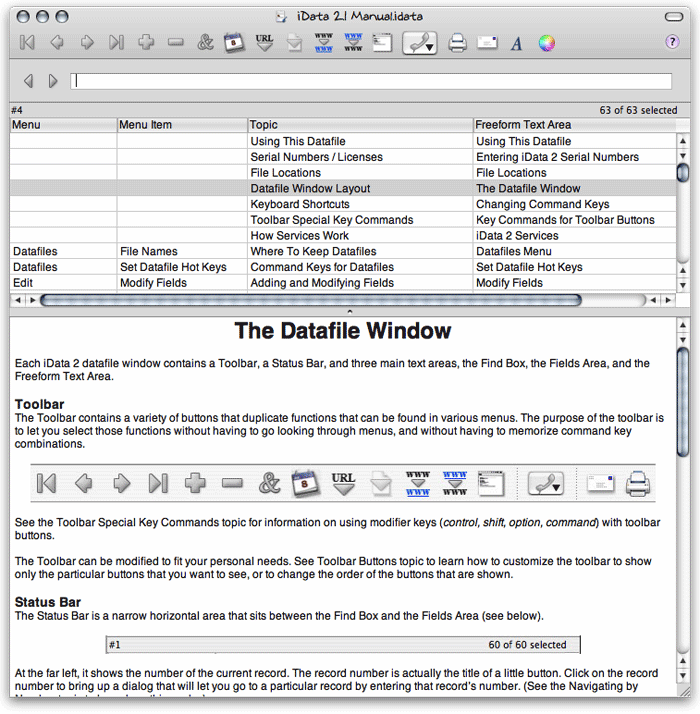700x714 pixels.
Task: Click the #4 record number button
Action: (x=17, y=110)
